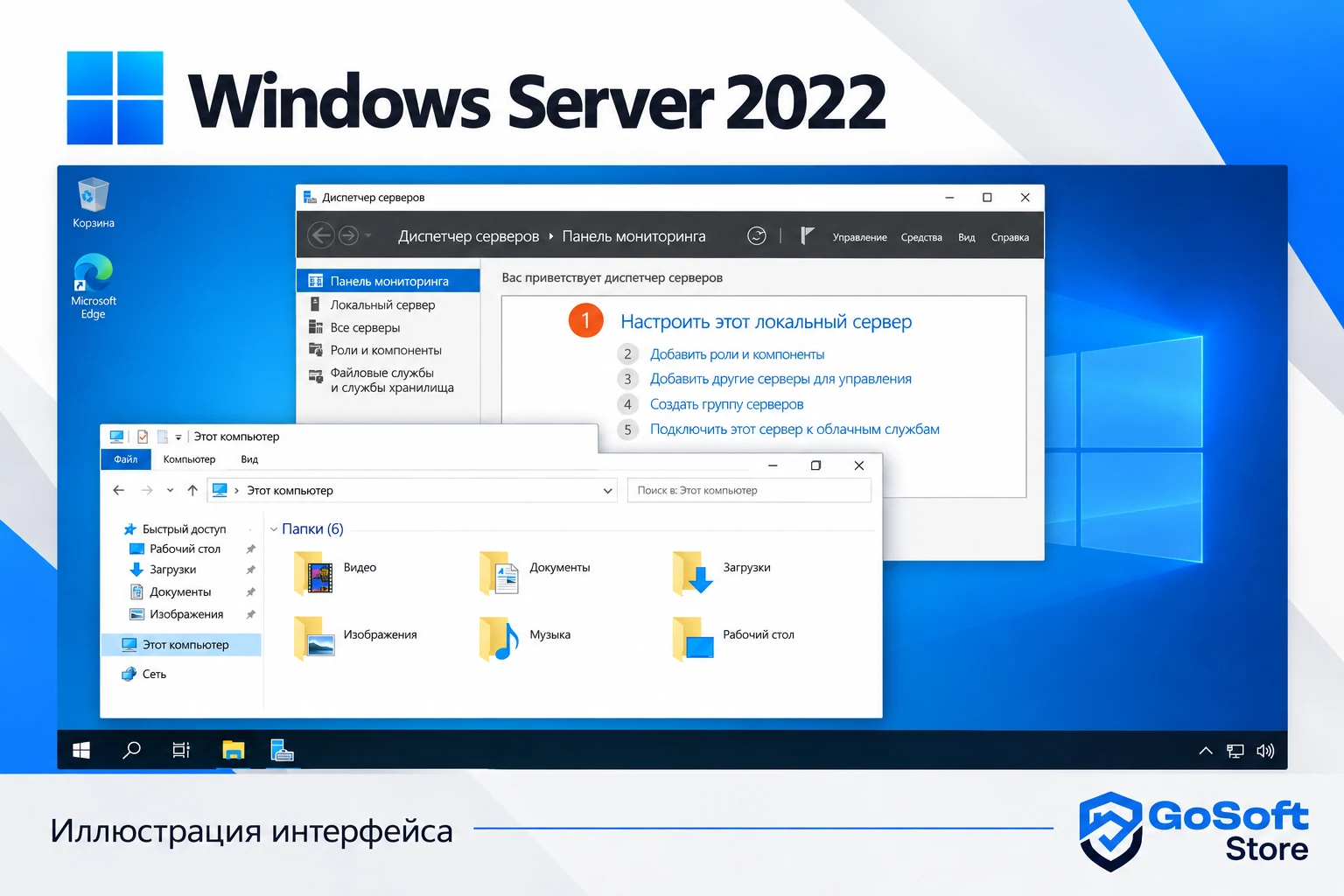The height and width of the screenshot is (896, 1344).
Task: Click the Поиск в: Этот компьютер field
Action: (749, 491)
